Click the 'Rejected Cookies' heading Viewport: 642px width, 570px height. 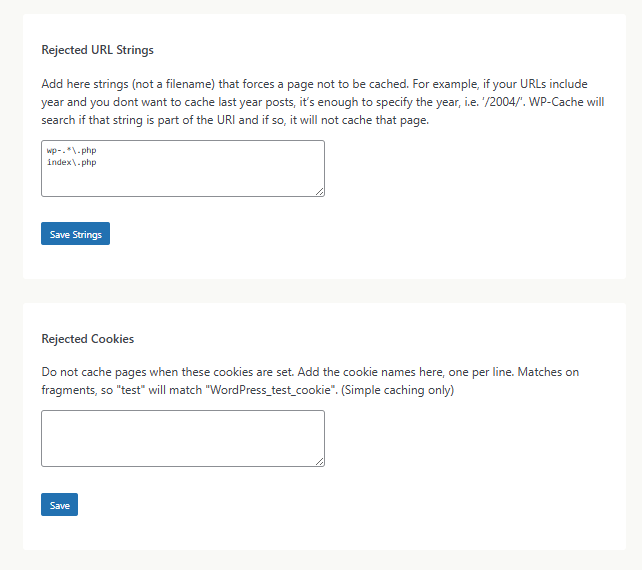(x=87, y=339)
